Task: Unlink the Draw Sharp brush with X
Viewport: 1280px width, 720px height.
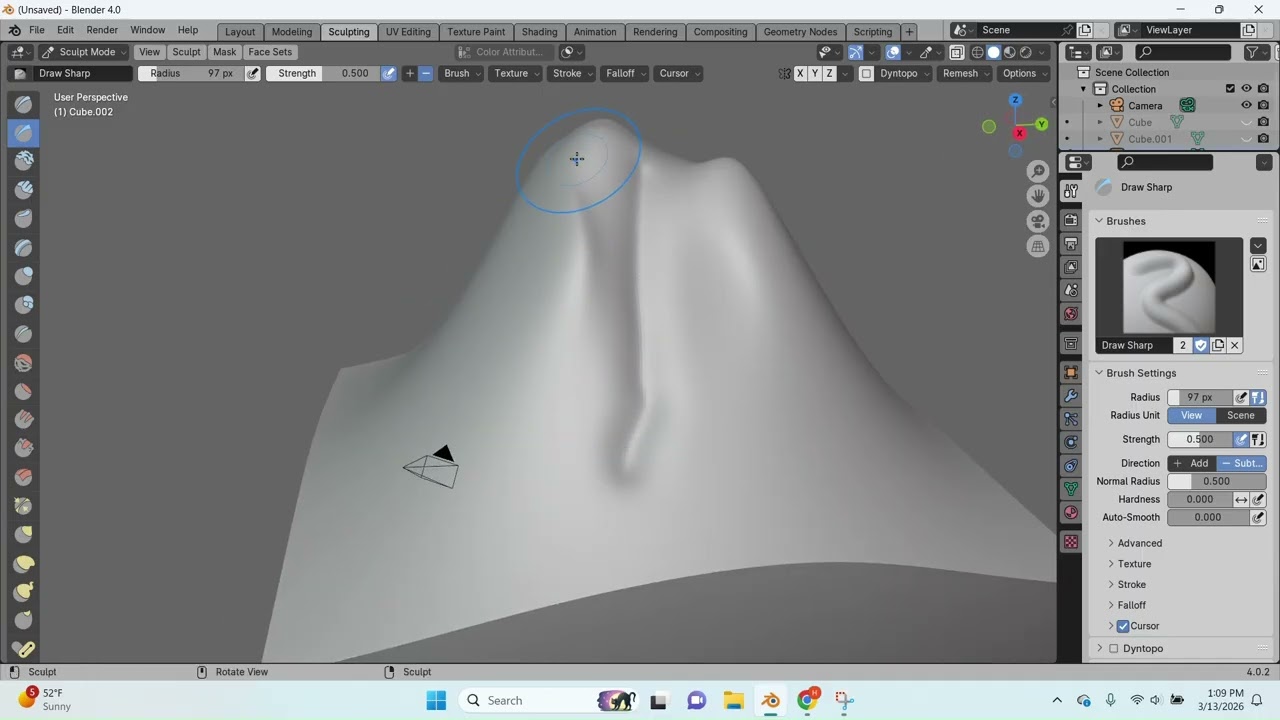Action: point(1235,345)
